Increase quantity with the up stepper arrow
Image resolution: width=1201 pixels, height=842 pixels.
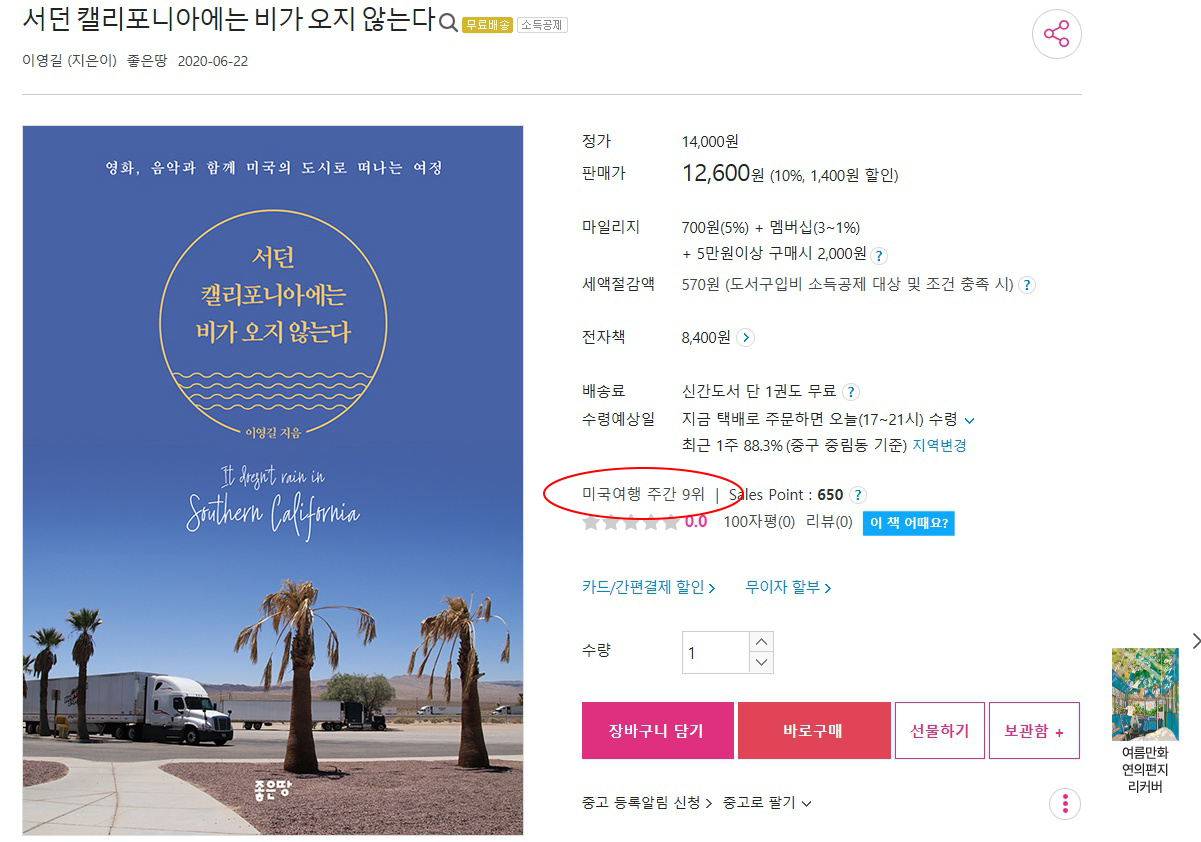[762, 642]
